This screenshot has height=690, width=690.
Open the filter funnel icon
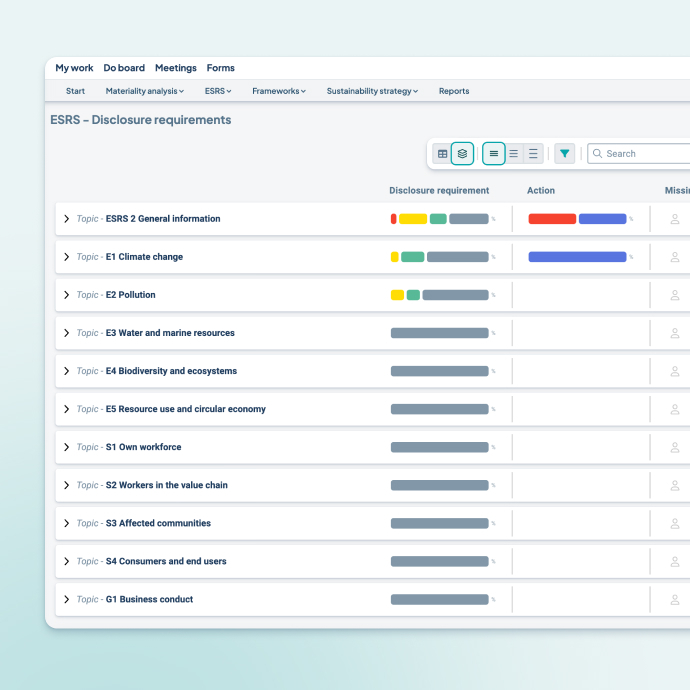point(565,154)
